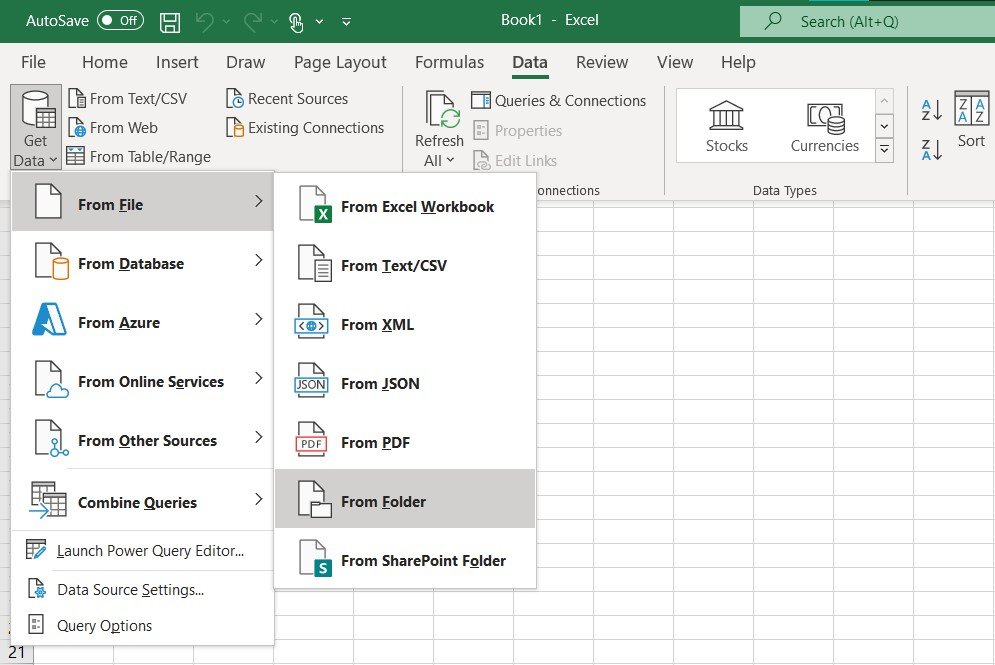Expand the Data Types gallery More arrow
This screenshot has width=995, height=665.
(884, 150)
